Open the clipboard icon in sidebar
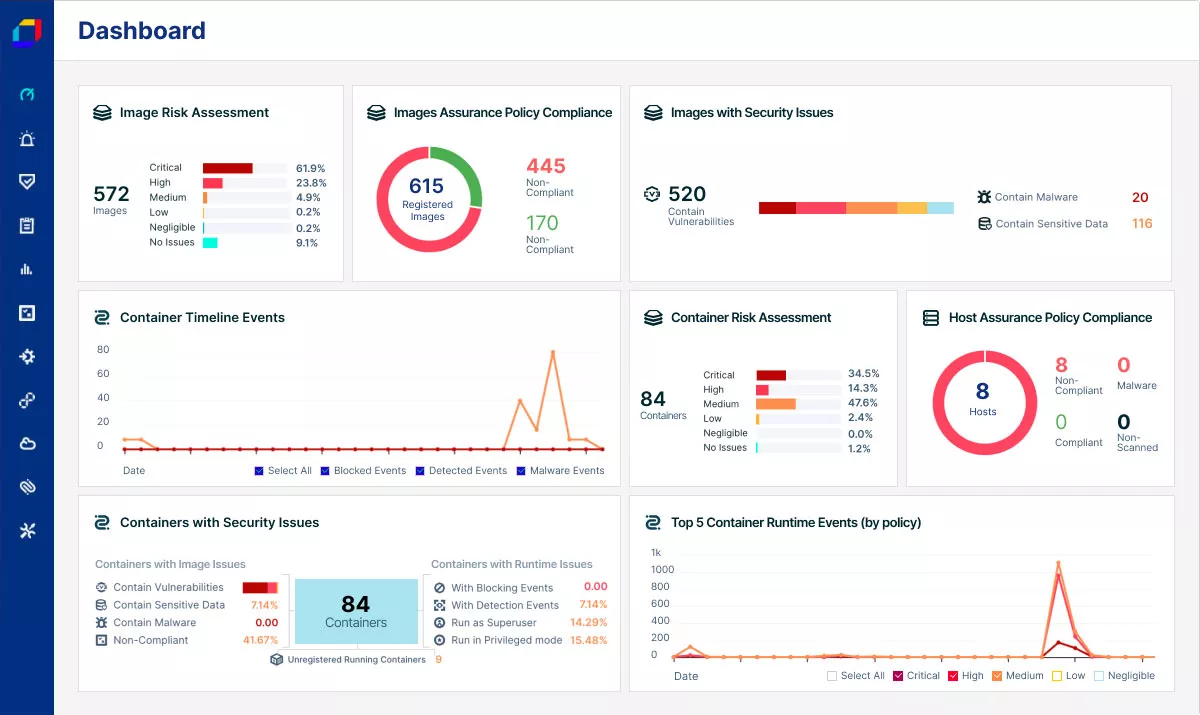 point(27,226)
